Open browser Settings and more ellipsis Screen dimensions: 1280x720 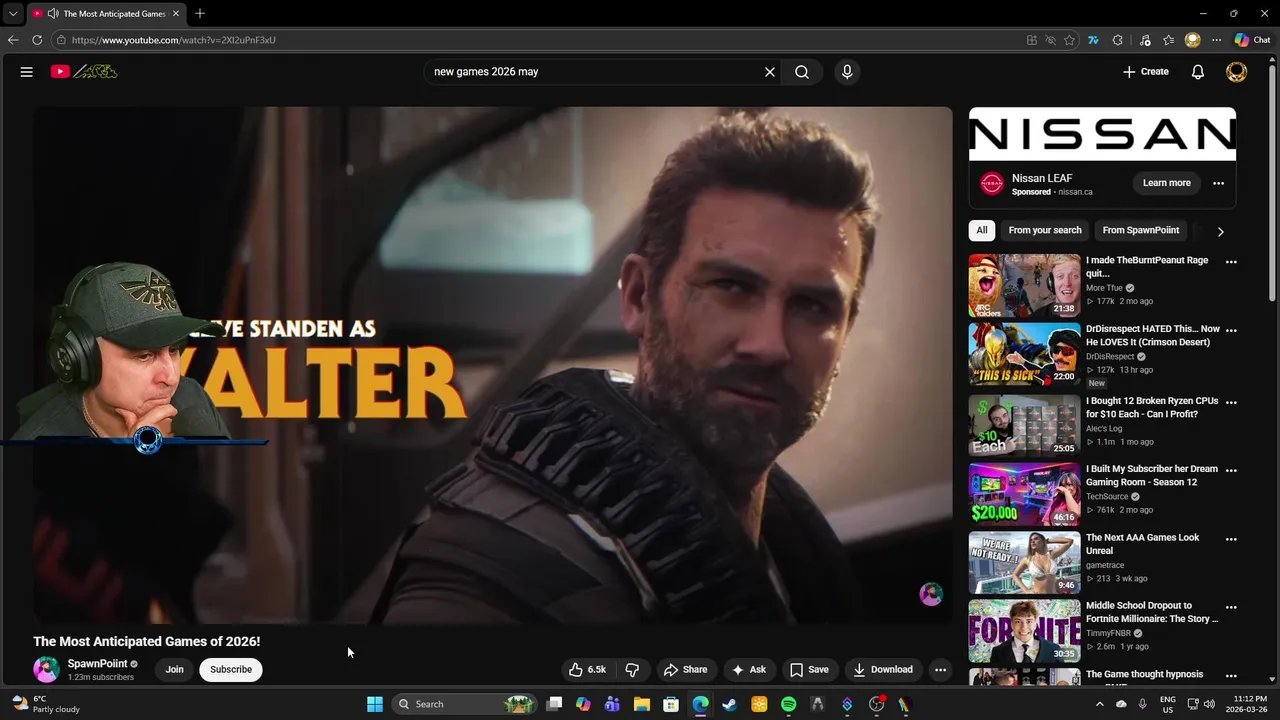(1216, 40)
